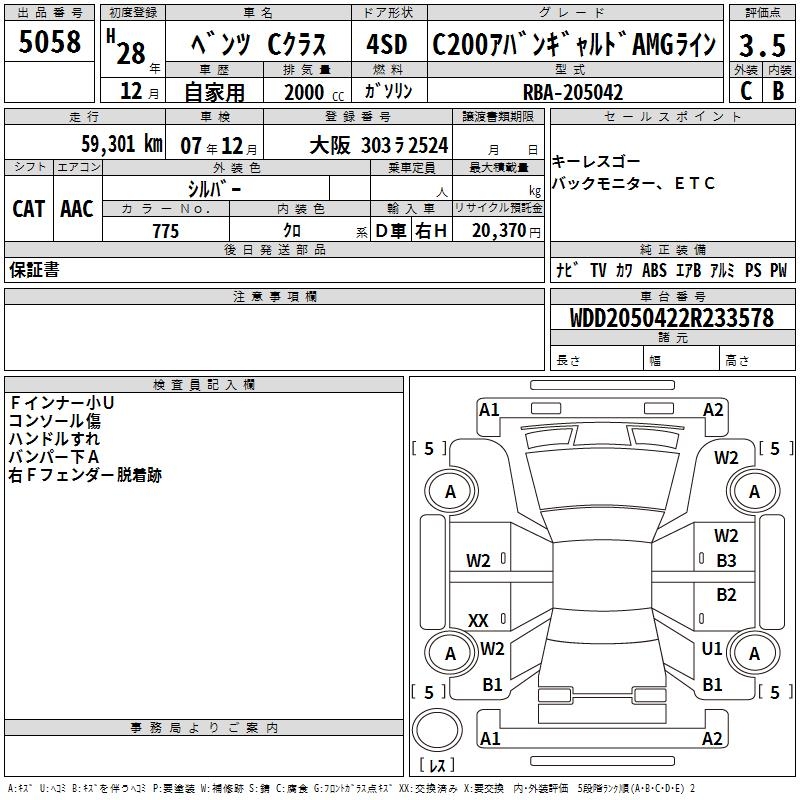Click the 注意事項欄 header

(274, 296)
